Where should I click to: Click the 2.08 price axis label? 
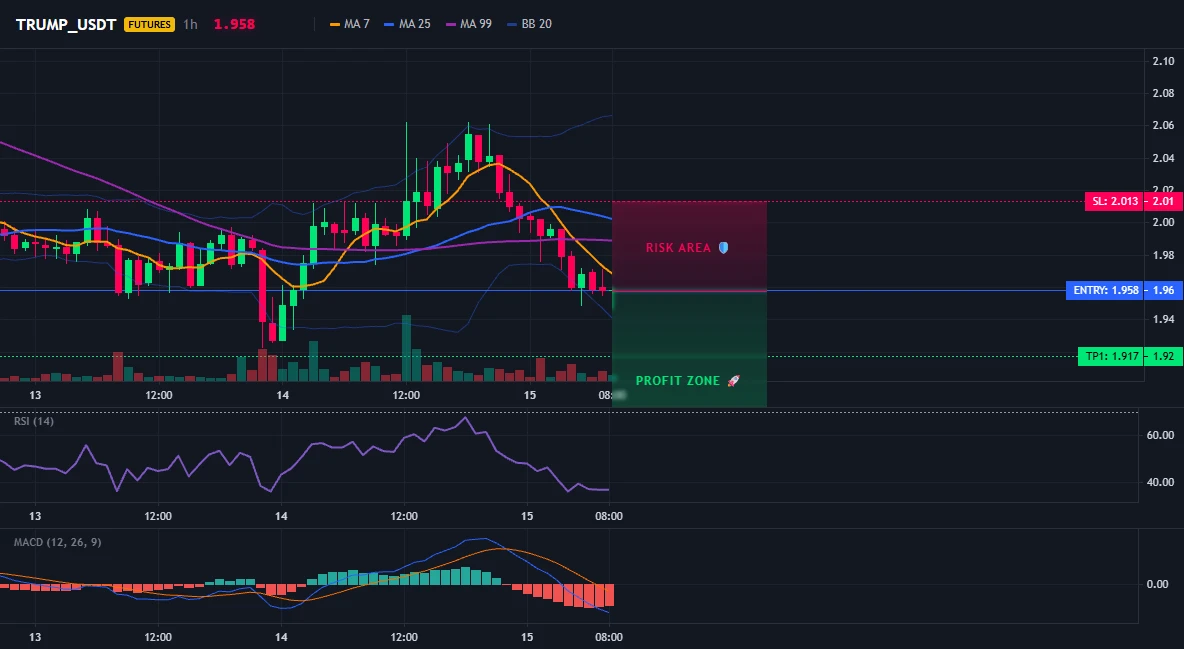(x=1163, y=94)
